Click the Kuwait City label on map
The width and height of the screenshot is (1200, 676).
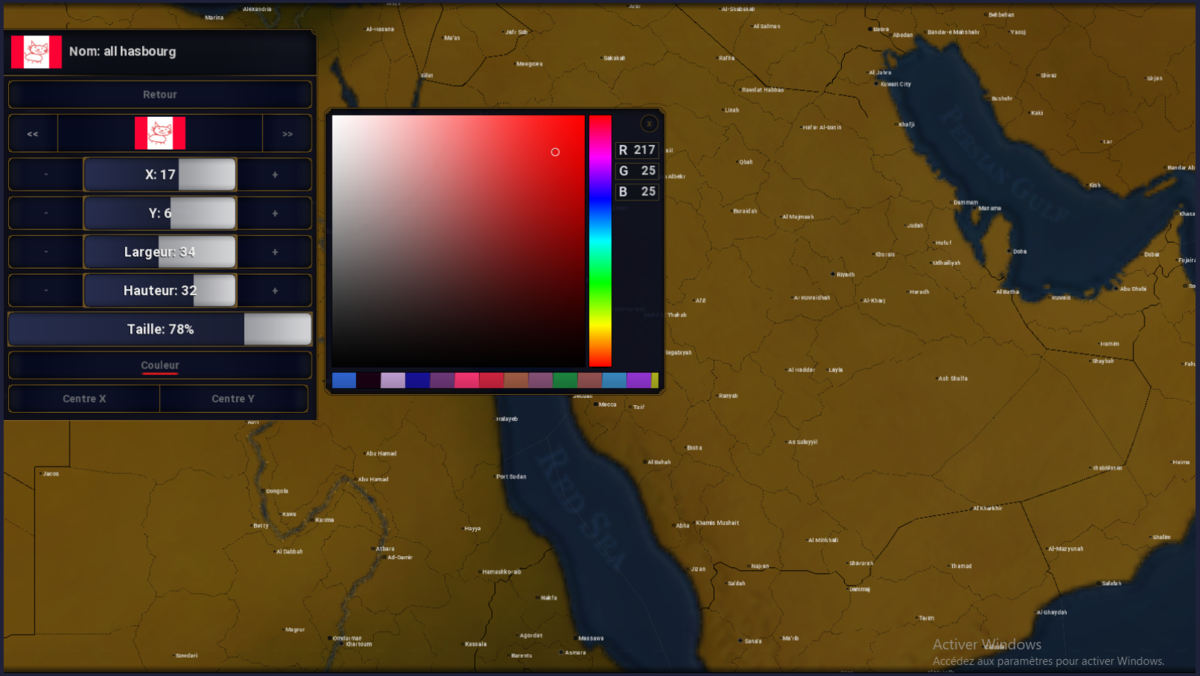click(895, 84)
